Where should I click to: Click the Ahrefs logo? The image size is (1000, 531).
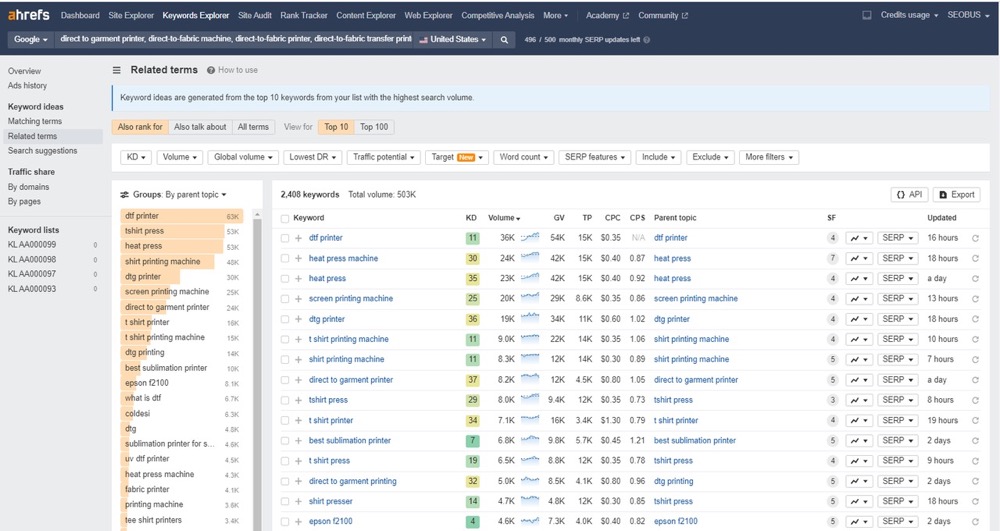pos(29,15)
